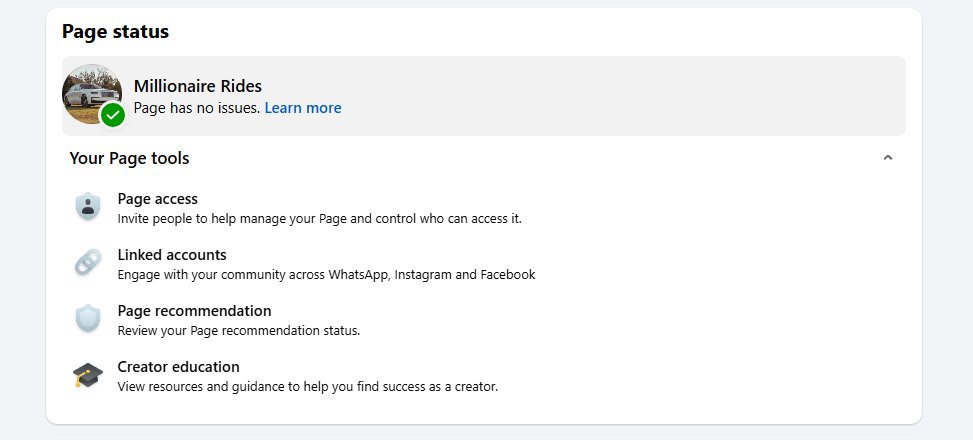973x440 pixels.
Task: Click the Millionaire Rides profile picture
Action: coord(91,93)
